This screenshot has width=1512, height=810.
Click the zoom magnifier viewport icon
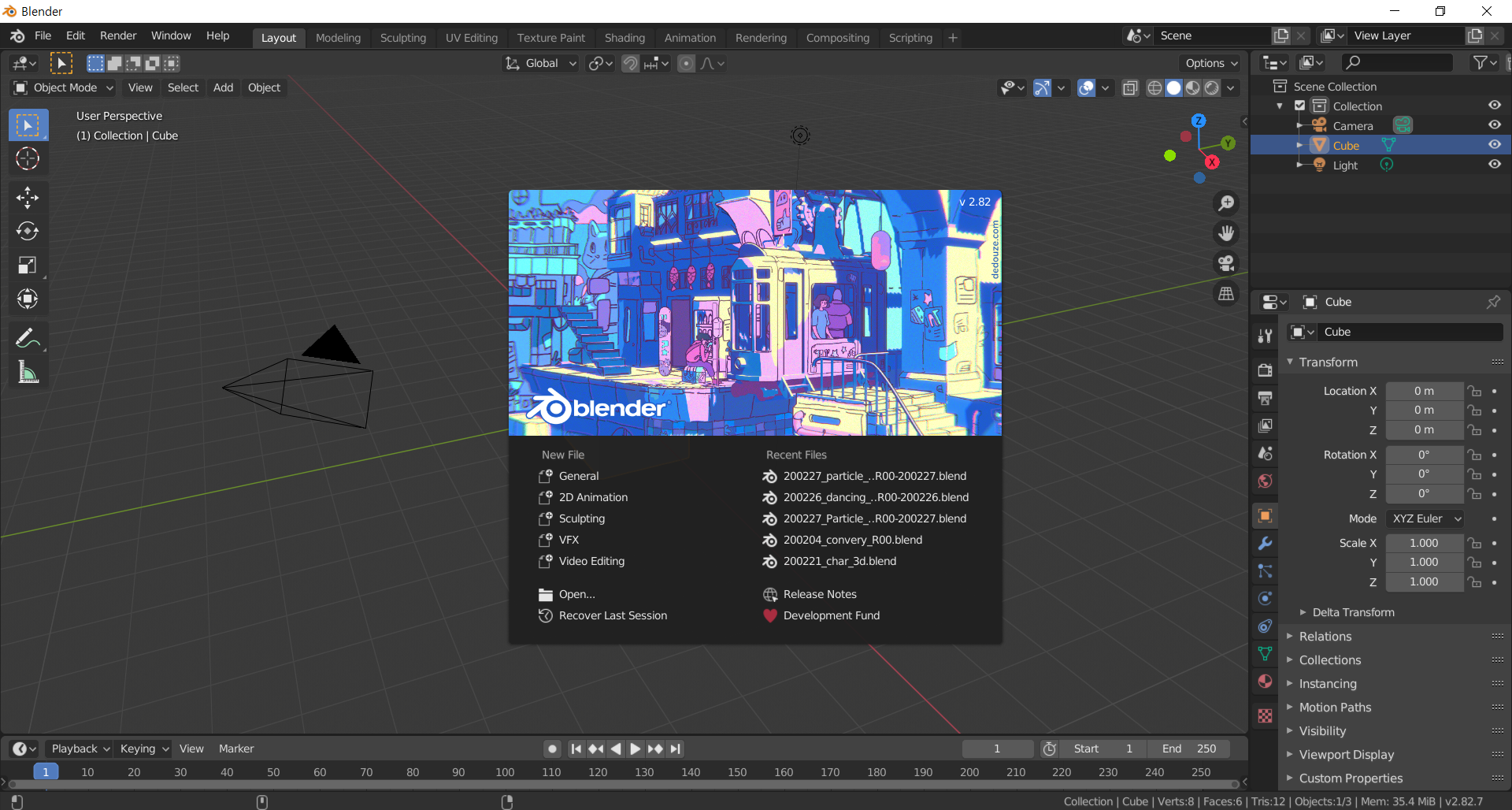(x=1226, y=203)
